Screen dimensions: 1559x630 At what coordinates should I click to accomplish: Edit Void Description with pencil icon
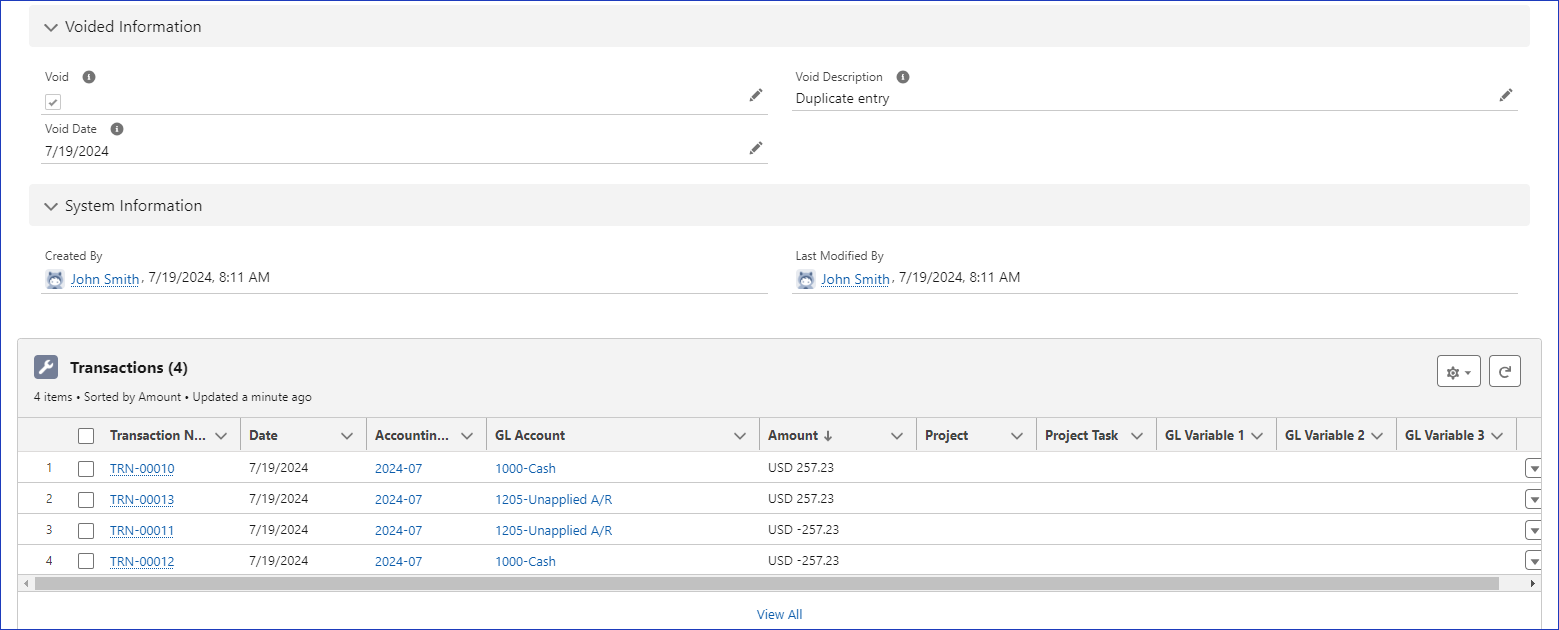pos(1505,95)
